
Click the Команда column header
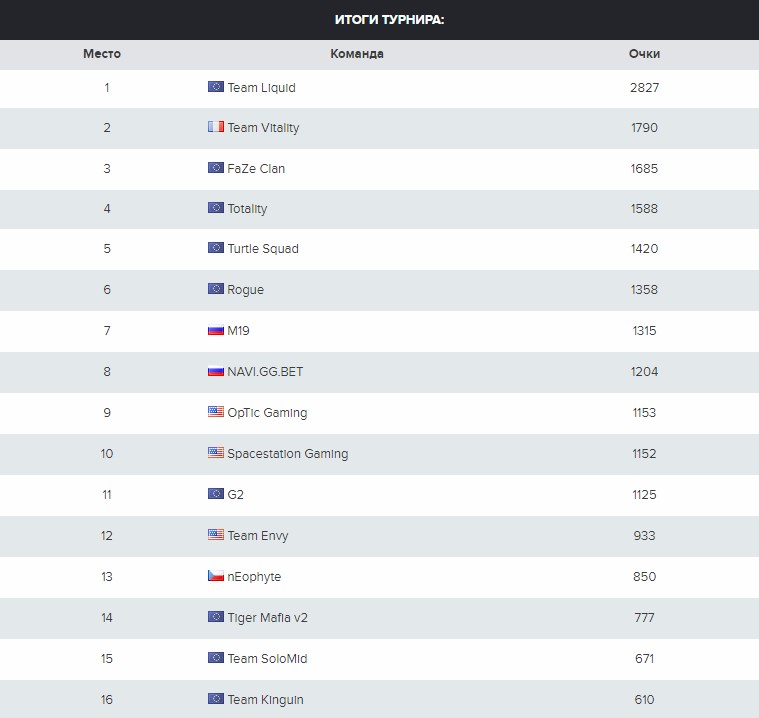tap(357, 54)
